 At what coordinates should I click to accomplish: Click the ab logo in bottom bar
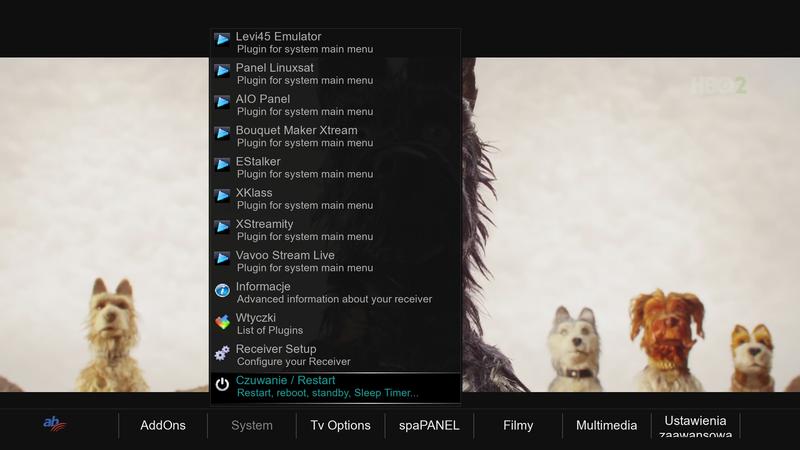55,423
